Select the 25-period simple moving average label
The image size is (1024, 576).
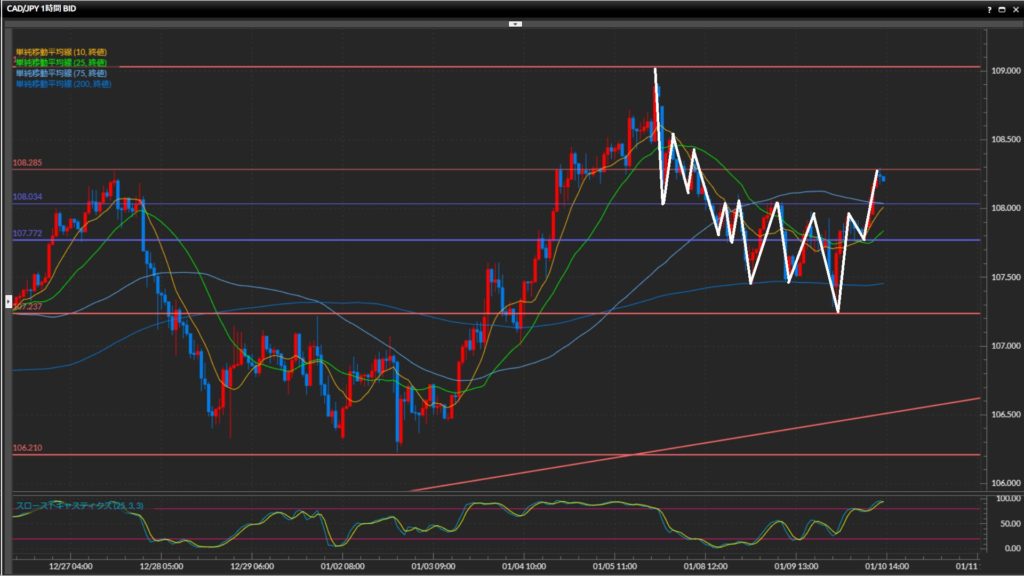click(x=61, y=62)
